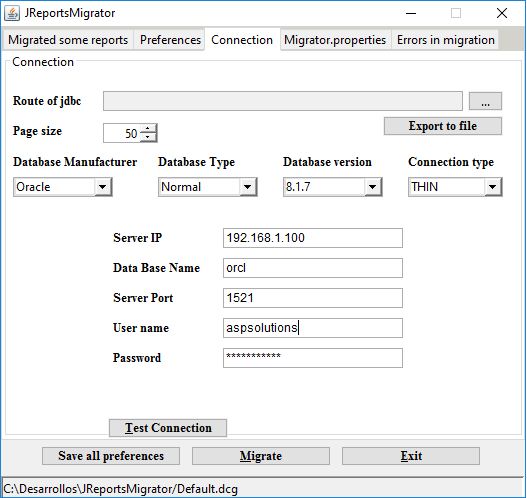Open the Database version dropdown showing 8.1.7
The height and width of the screenshot is (498, 527).
point(333,187)
